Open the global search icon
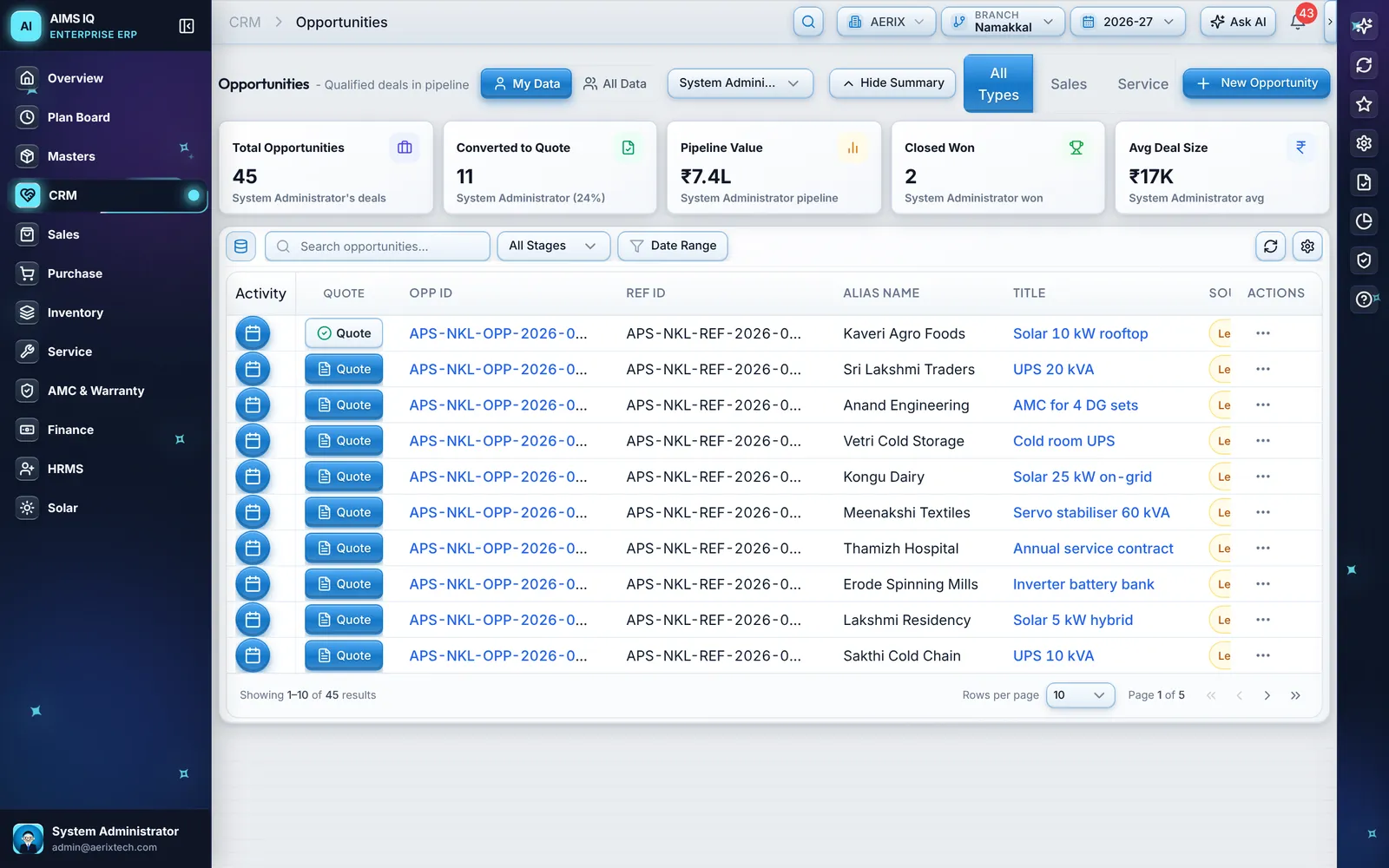 tap(808, 22)
